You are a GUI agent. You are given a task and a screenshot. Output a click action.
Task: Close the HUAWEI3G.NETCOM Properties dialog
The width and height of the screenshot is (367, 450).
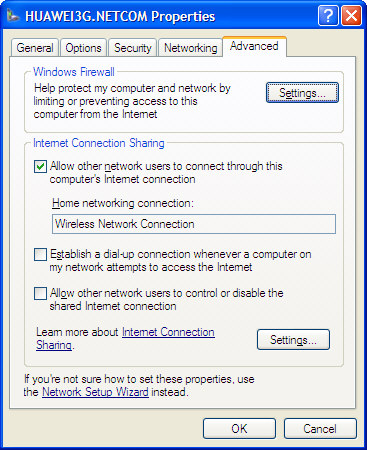[351, 15]
